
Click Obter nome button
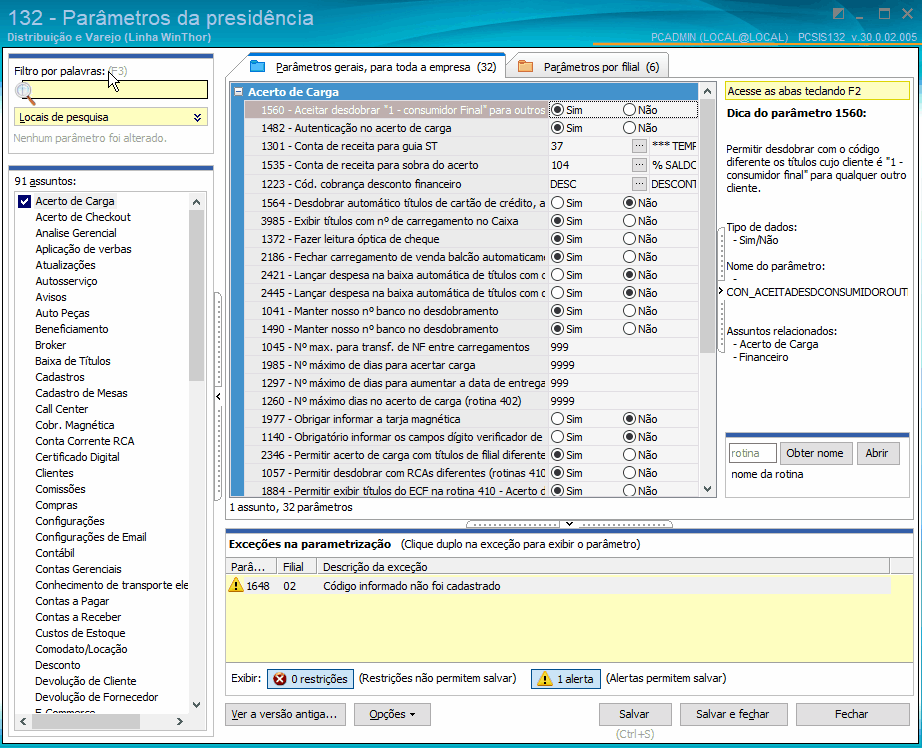tap(815, 453)
